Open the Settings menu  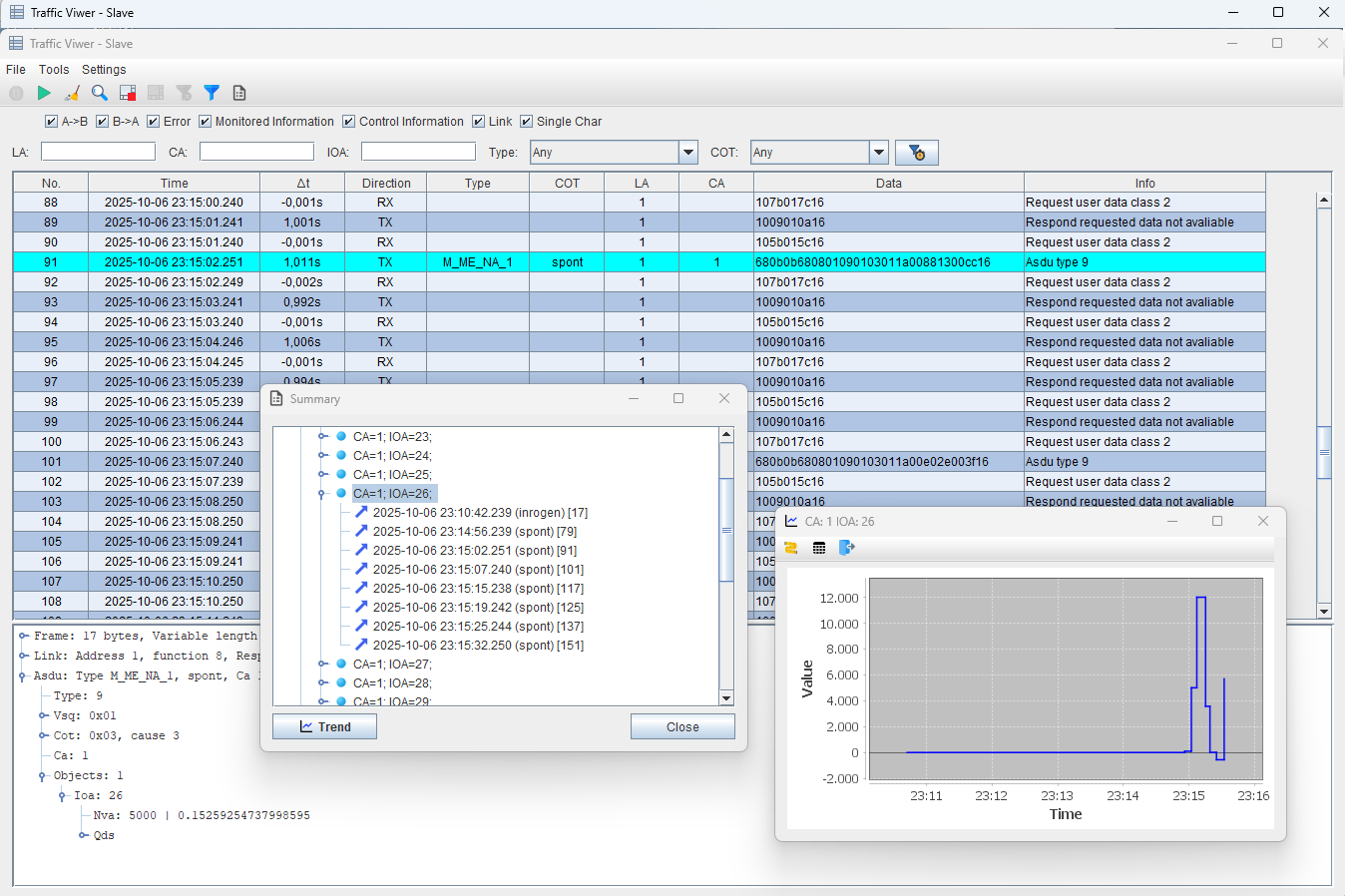click(x=104, y=70)
